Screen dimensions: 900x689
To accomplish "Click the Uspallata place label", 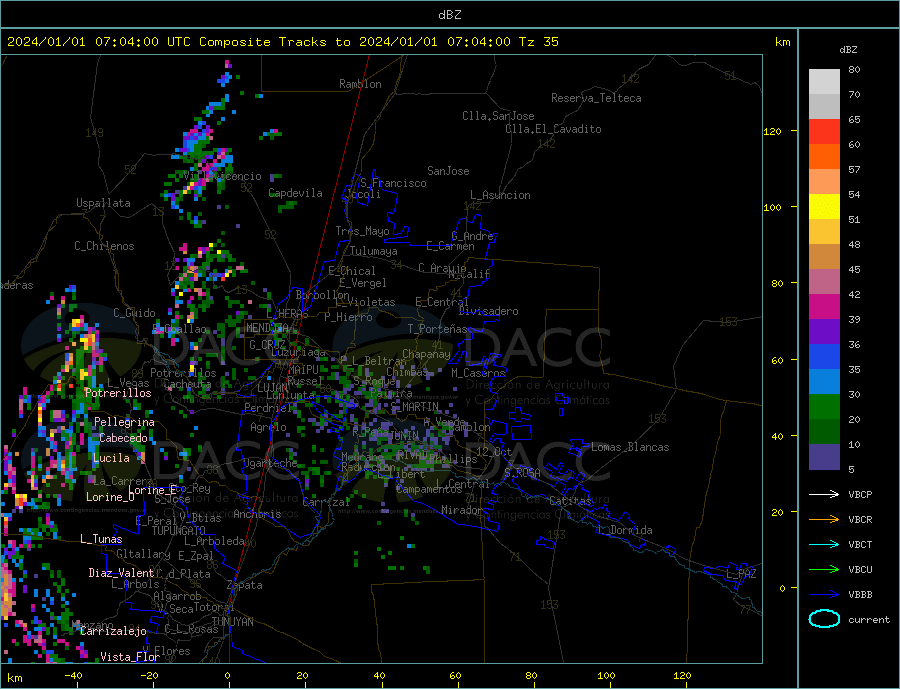I will pos(103,203).
